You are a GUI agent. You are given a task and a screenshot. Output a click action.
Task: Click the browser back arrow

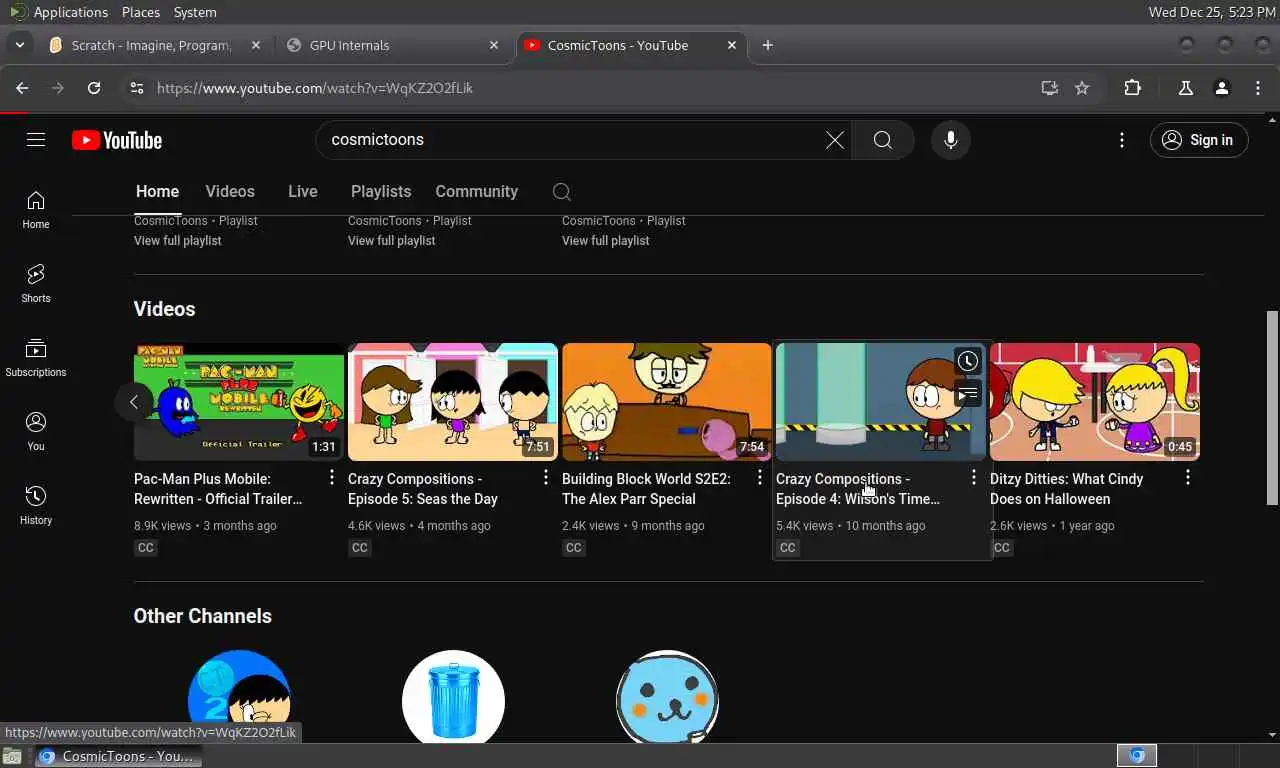tap(22, 88)
